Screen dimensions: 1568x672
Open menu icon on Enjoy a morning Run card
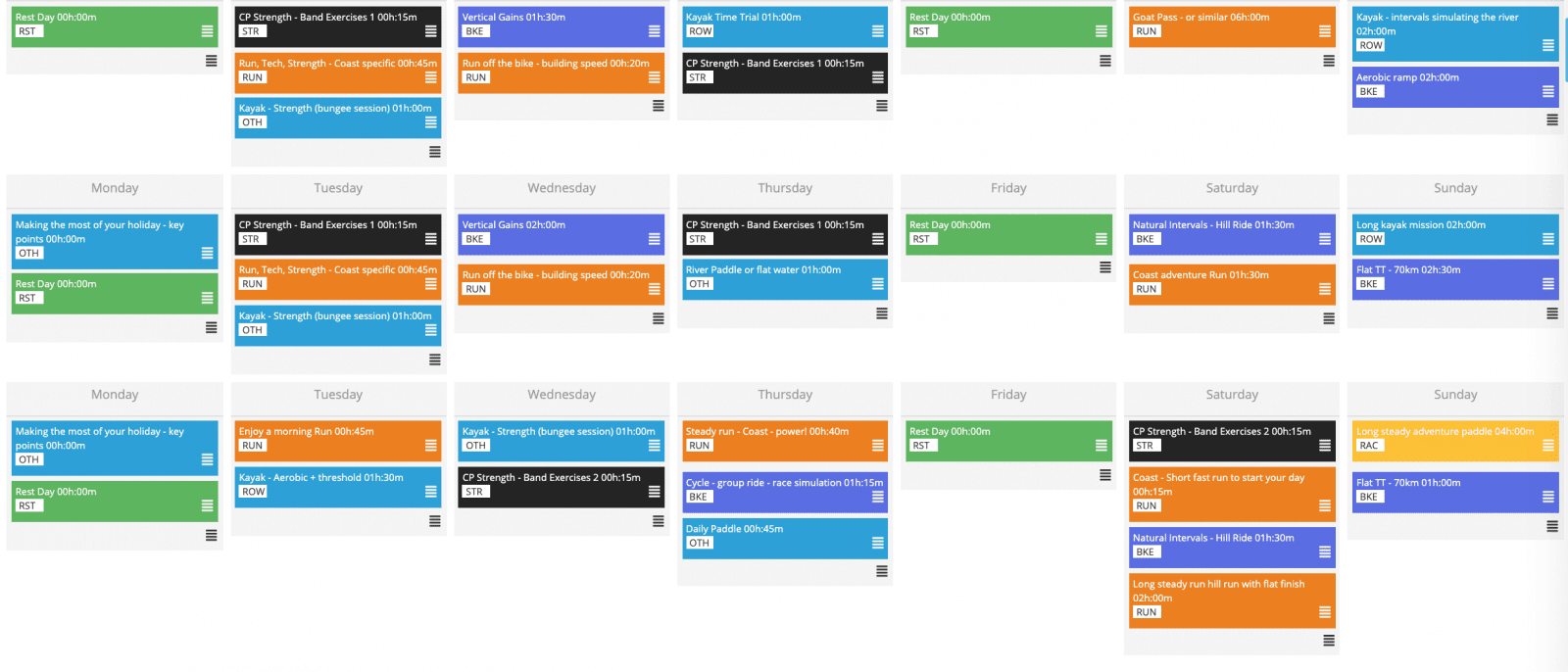(x=431, y=446)
